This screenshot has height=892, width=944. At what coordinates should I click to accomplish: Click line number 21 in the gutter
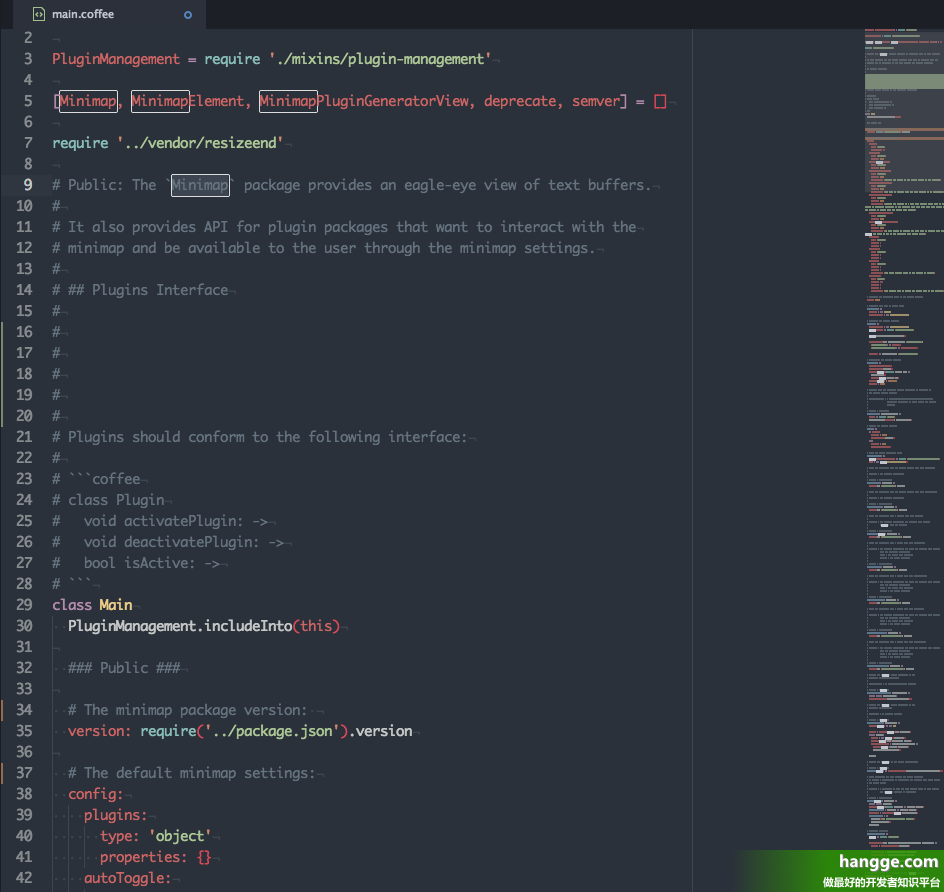(24, 437)
